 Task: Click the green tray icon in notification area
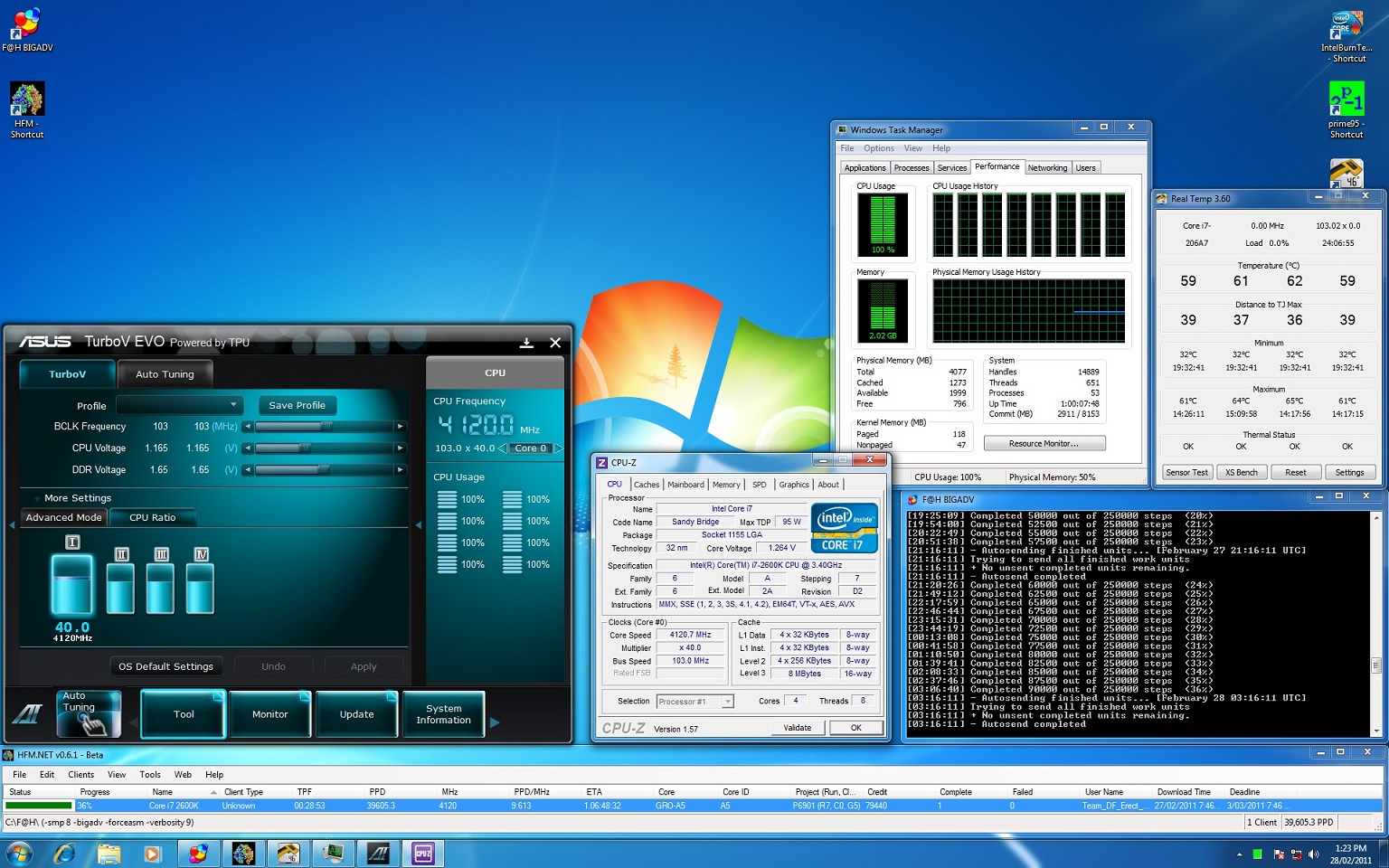1257,854
